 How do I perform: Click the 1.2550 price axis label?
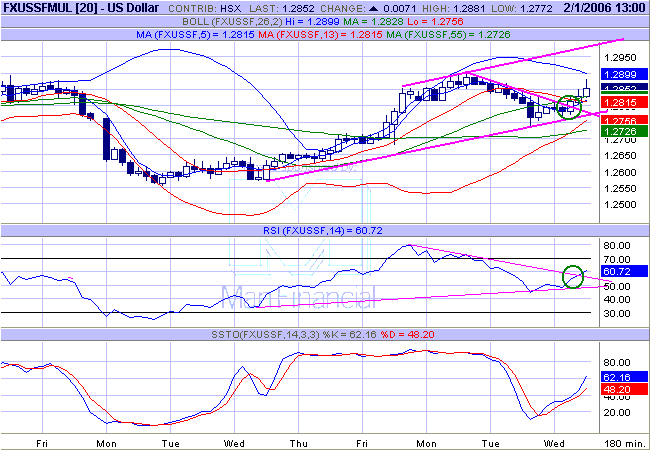click(x=620, y=189)
